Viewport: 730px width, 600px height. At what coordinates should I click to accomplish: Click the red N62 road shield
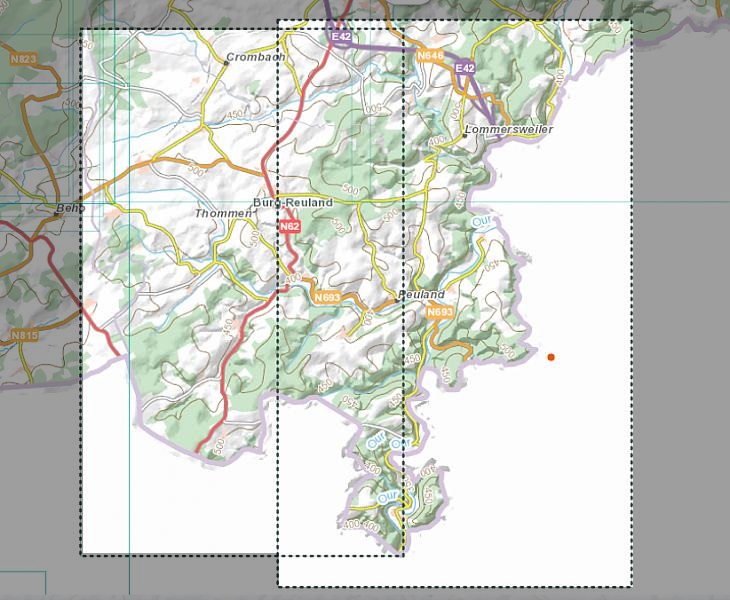pos(290,227)
